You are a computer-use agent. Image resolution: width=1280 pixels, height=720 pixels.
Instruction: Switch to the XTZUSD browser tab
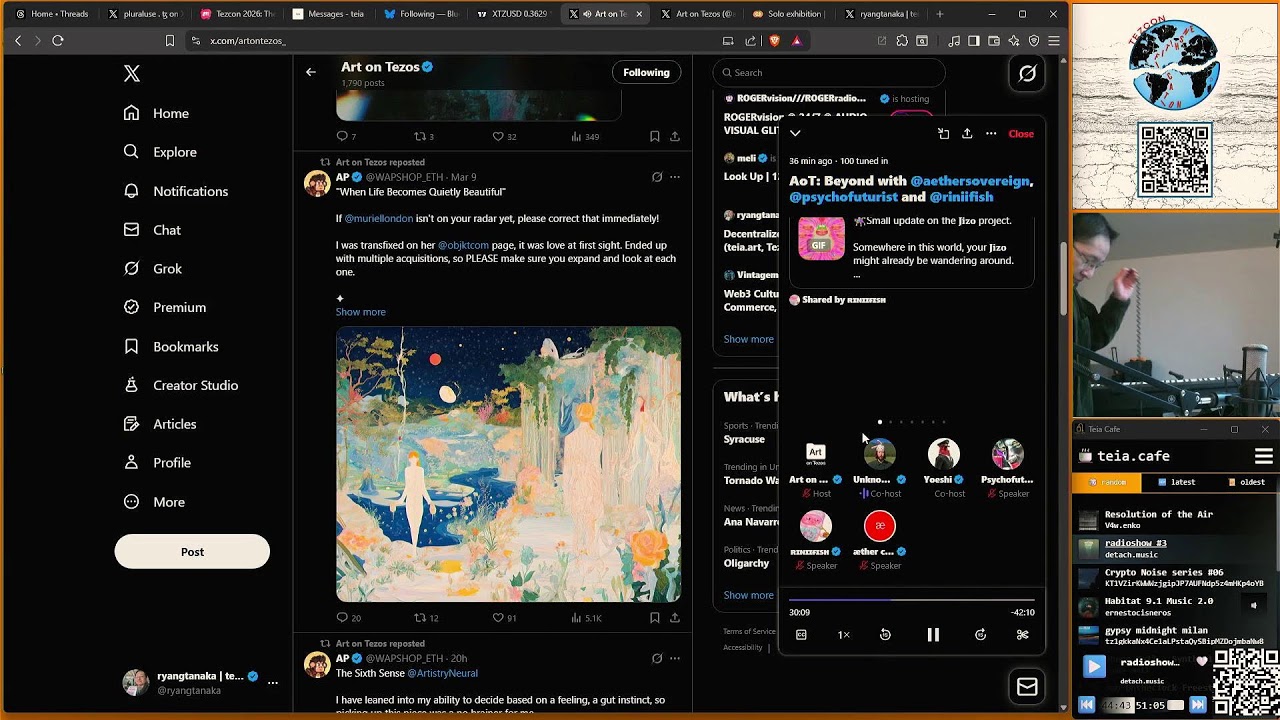pyautogui.click(x=512, y=14)
